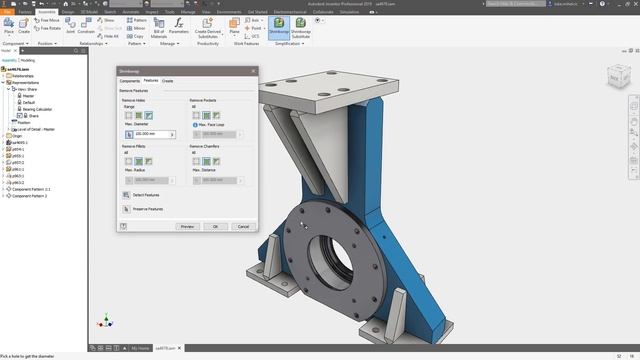Click the UCS tool
The width and height of the screenshot is (640, 360).
point(252,36)
